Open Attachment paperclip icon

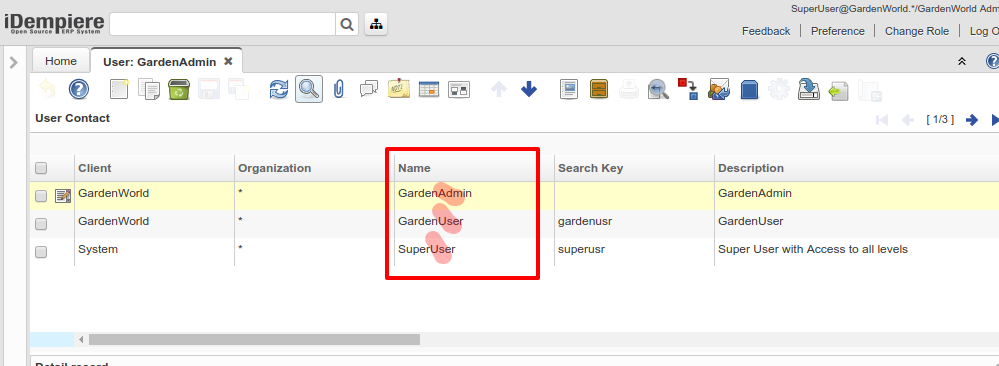[x=339, y=89]
